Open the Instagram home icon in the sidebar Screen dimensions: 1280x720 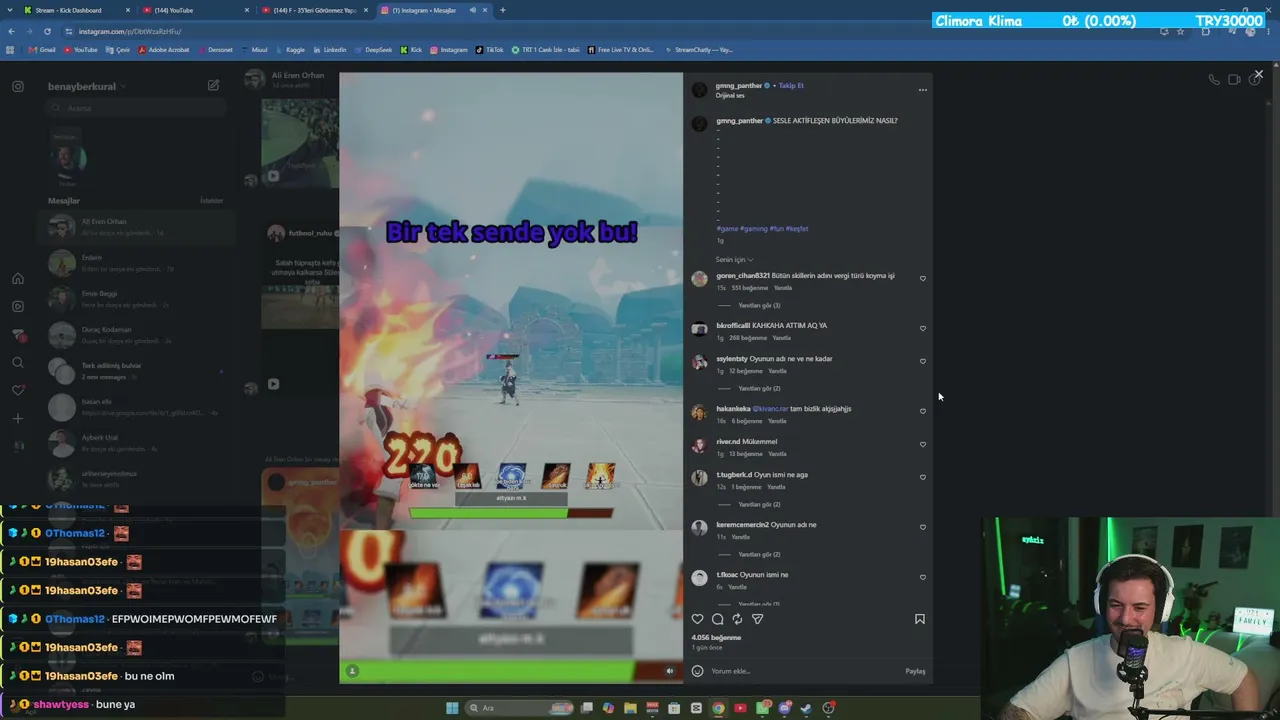tap(18, 279)
